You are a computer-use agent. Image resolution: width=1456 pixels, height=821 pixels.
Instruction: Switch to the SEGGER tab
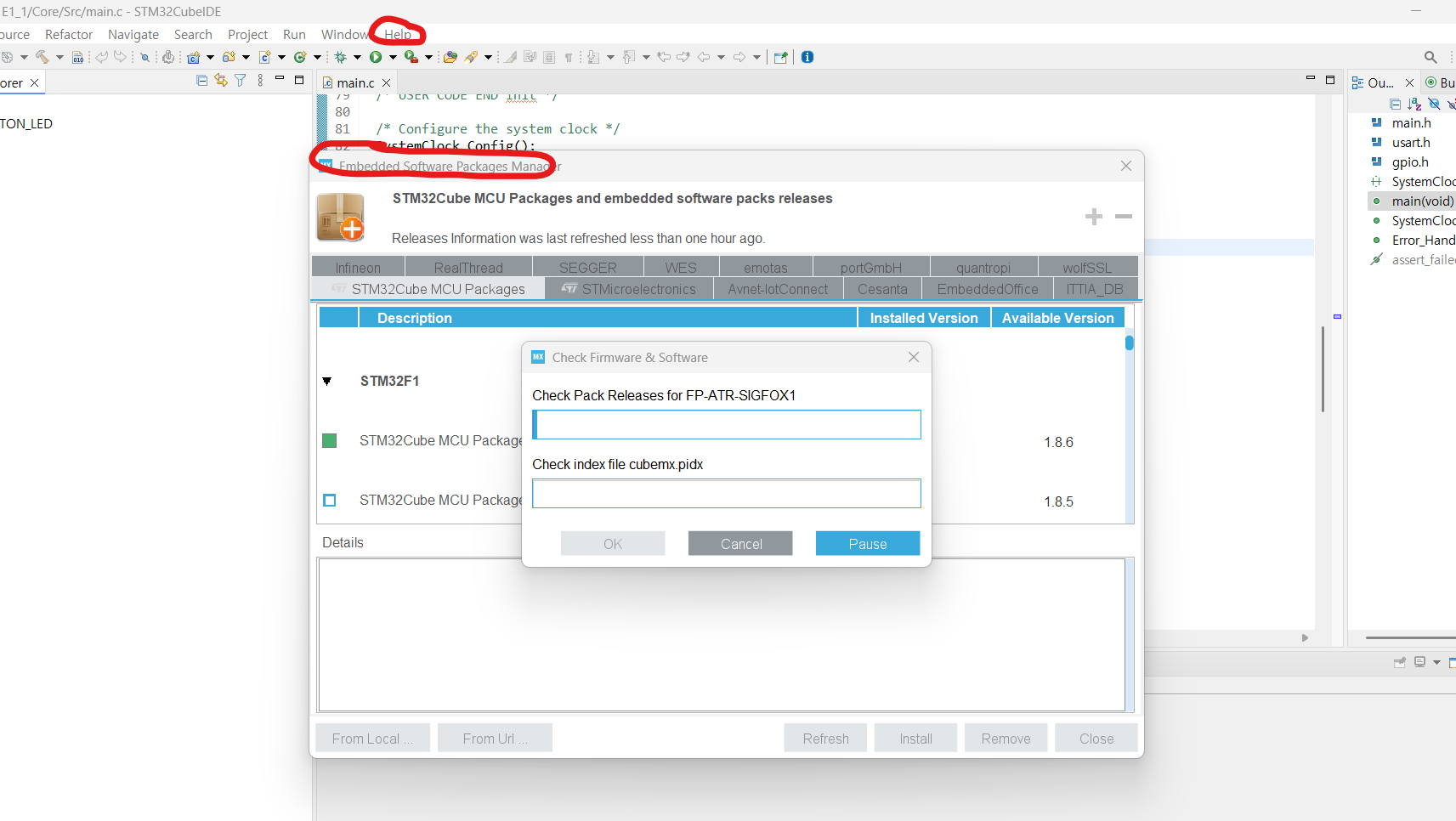tap(587, 268)
